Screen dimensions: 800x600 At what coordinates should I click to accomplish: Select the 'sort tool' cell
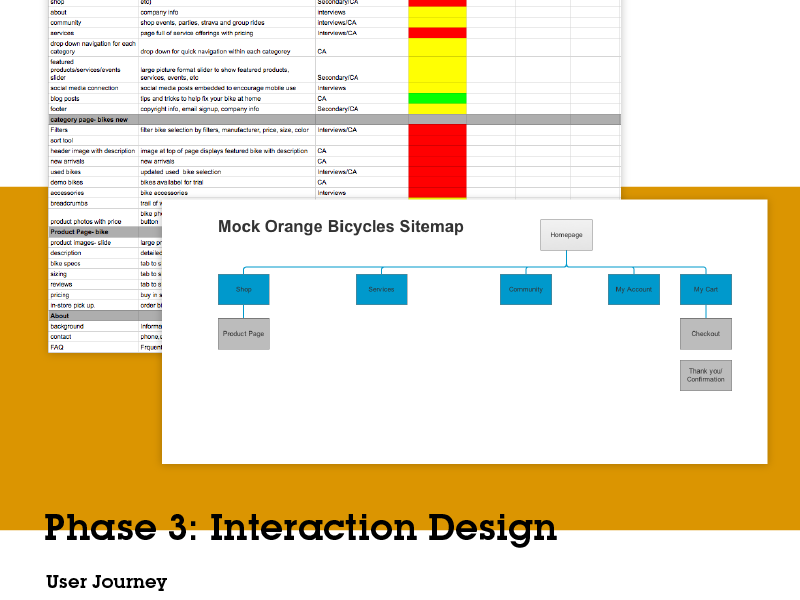pyautogui.click(x=93, y=140)
